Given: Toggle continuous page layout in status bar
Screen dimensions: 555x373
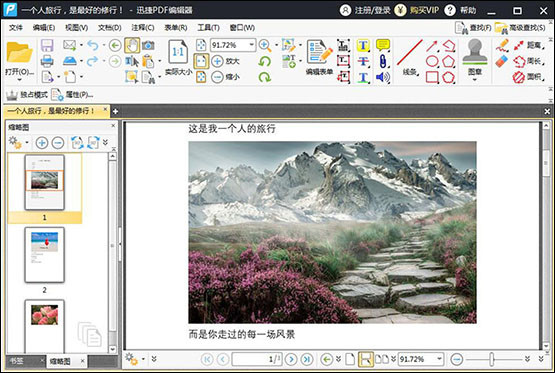Looking at the screenshot, I should tap(365, 359).
